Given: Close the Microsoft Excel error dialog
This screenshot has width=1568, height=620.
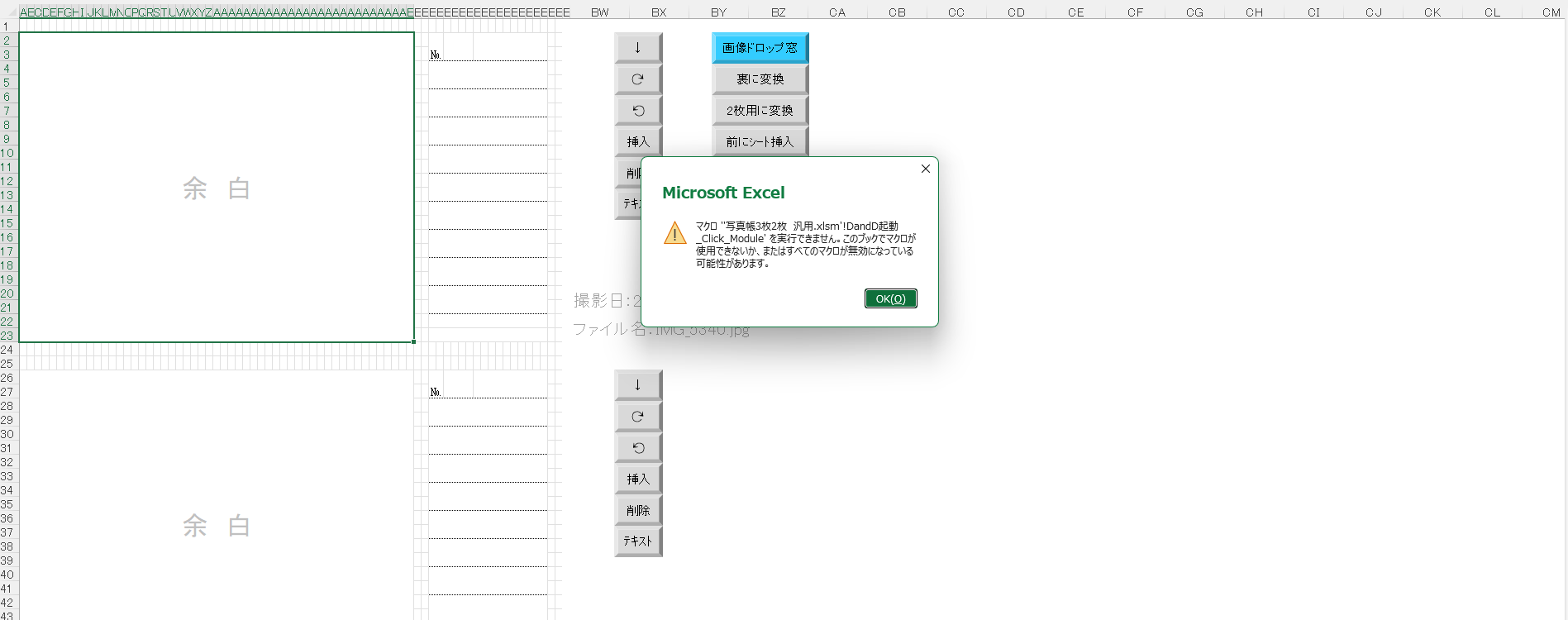Looking at the screenshot, I should tap(925, 169).
